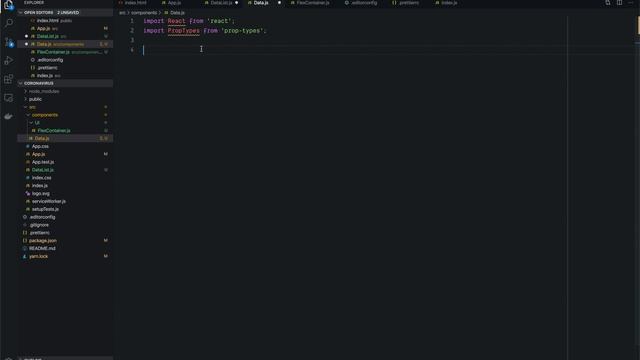Open the Search view in activity bar

(9, 23)
